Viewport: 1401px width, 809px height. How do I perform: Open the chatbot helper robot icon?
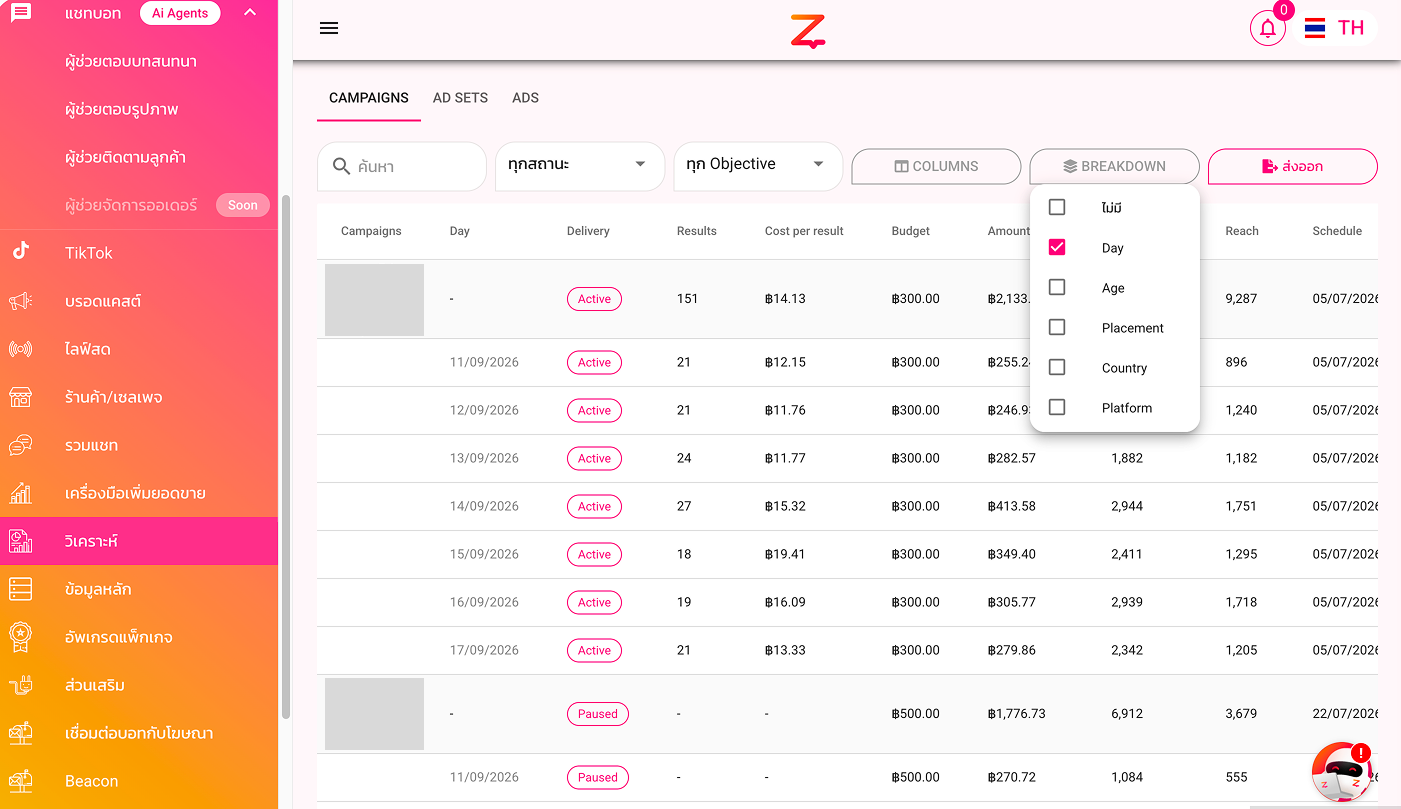coord(1342,773)
